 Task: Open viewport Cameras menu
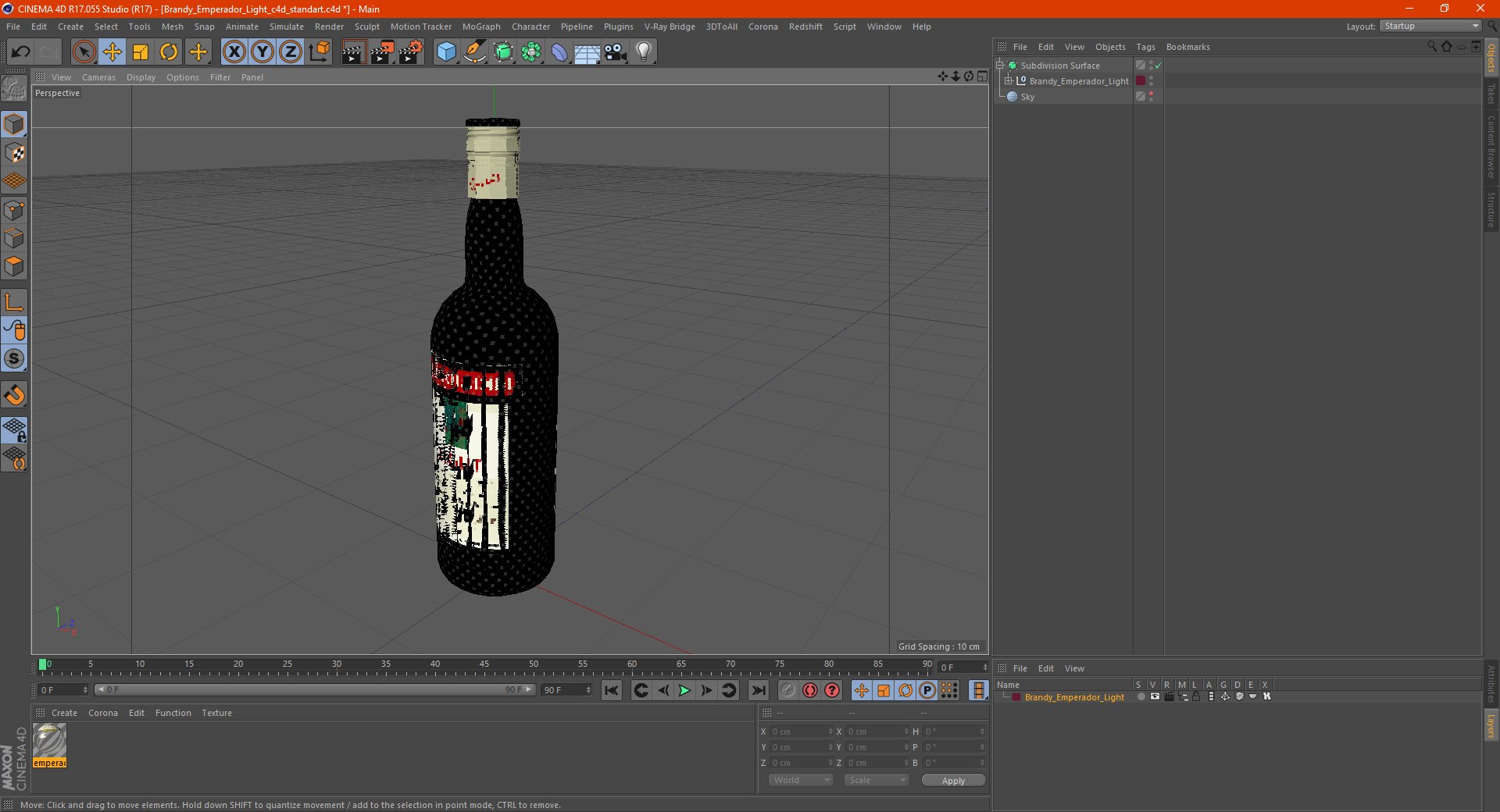click(98, 77)
